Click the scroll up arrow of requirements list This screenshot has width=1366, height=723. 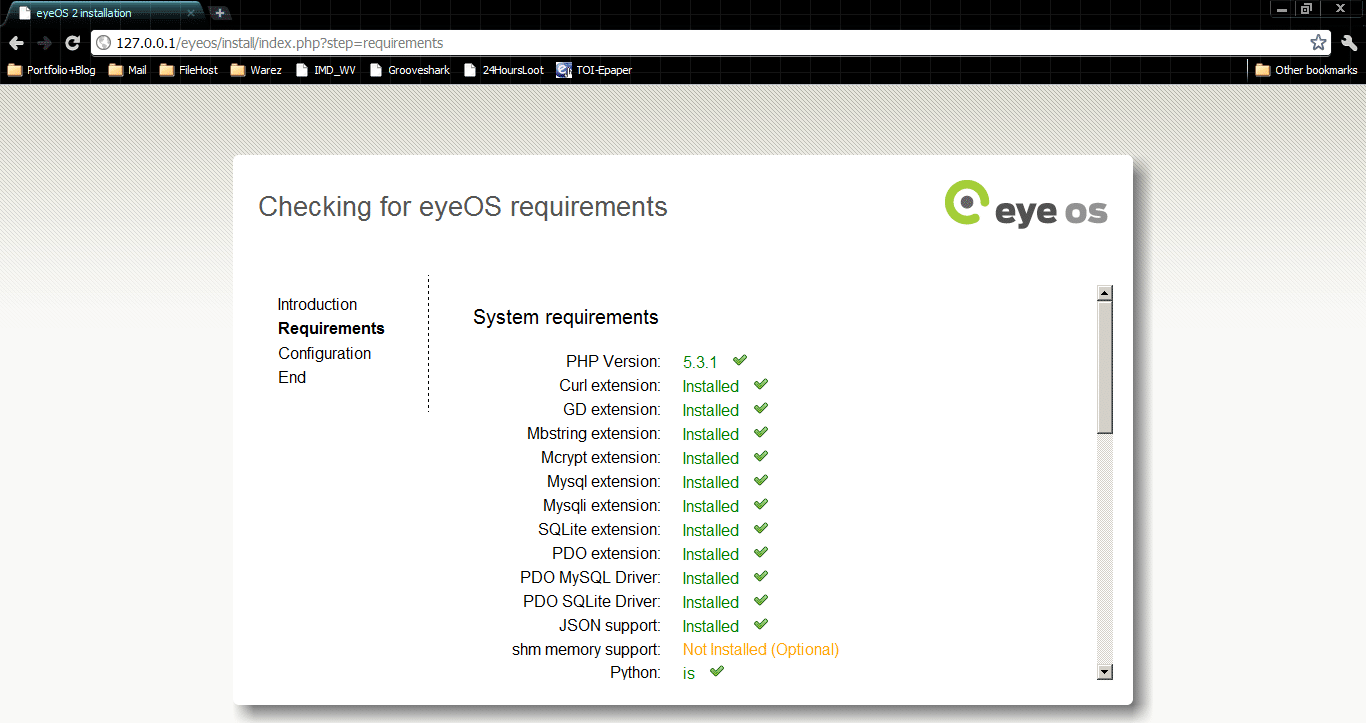[1105, 293]
